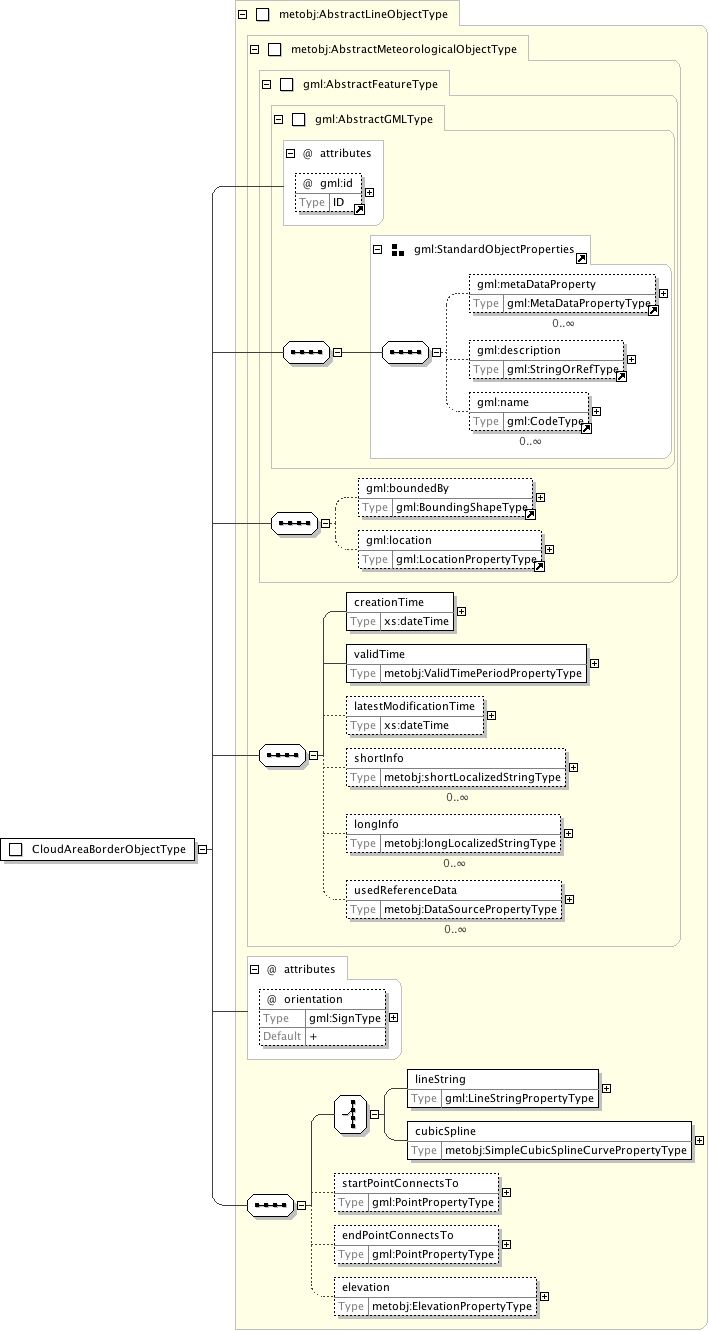
Task: Click the CloudAreaBorderObjectType type square icon
Action: [16, 849]
